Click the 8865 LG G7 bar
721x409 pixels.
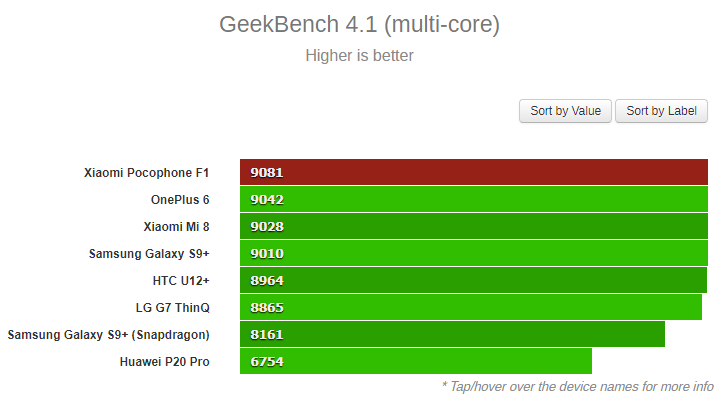471,307
